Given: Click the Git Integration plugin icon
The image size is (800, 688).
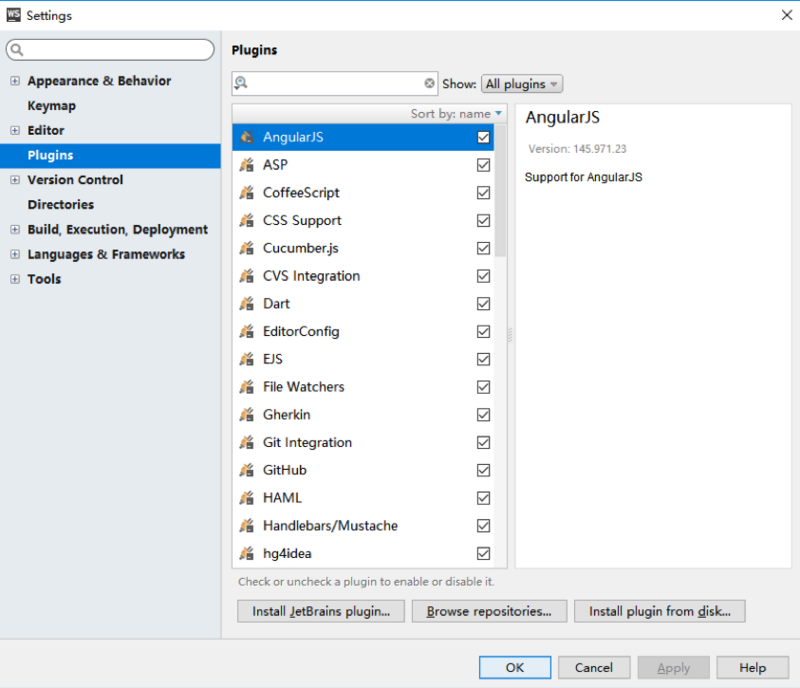Looking at the screenshot, I should [247, 442].
